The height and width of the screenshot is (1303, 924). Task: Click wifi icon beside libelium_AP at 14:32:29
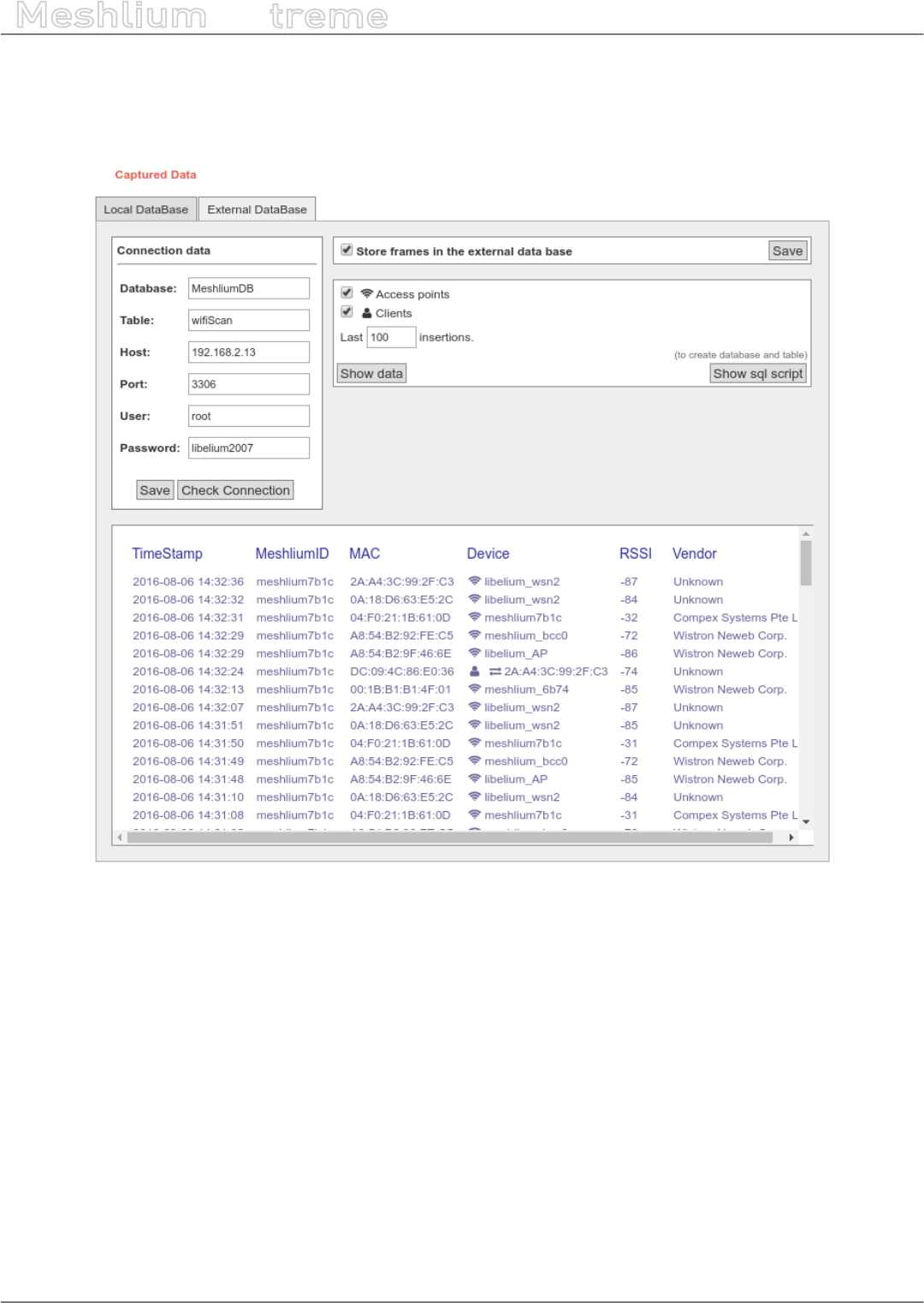(474, 653)
